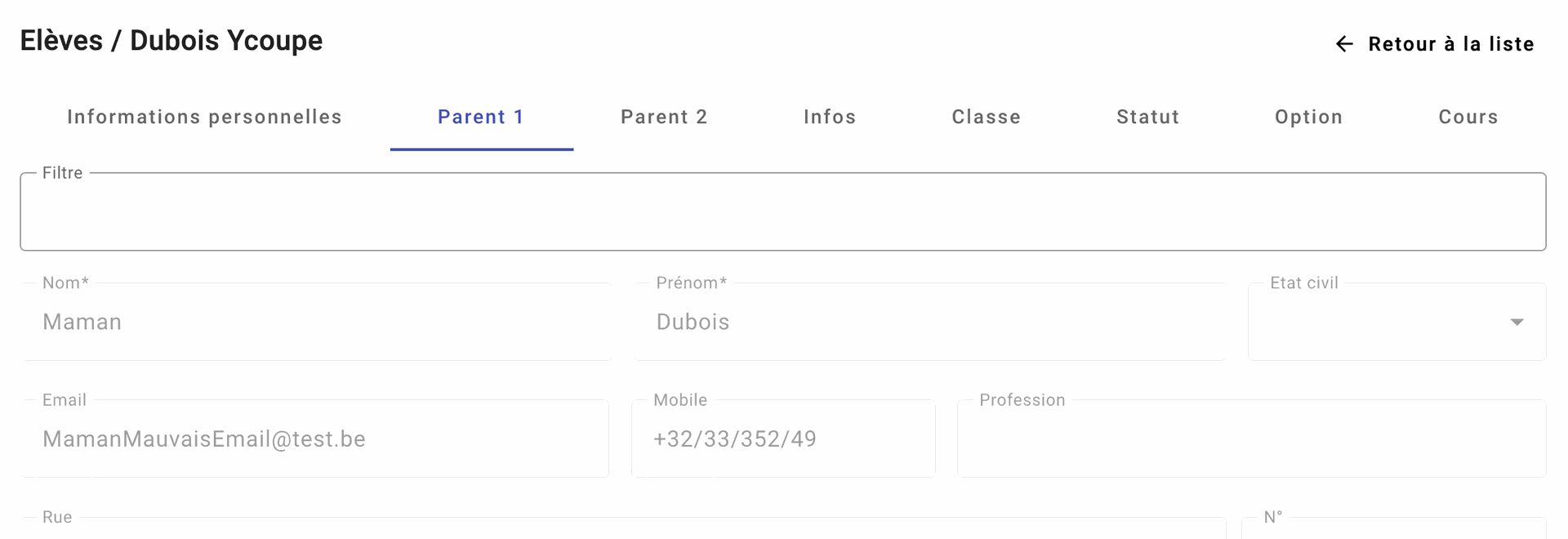Screen dimensions: 1568x539
Task: Open the Statut tab
Action: click(x=1147, y=117)
